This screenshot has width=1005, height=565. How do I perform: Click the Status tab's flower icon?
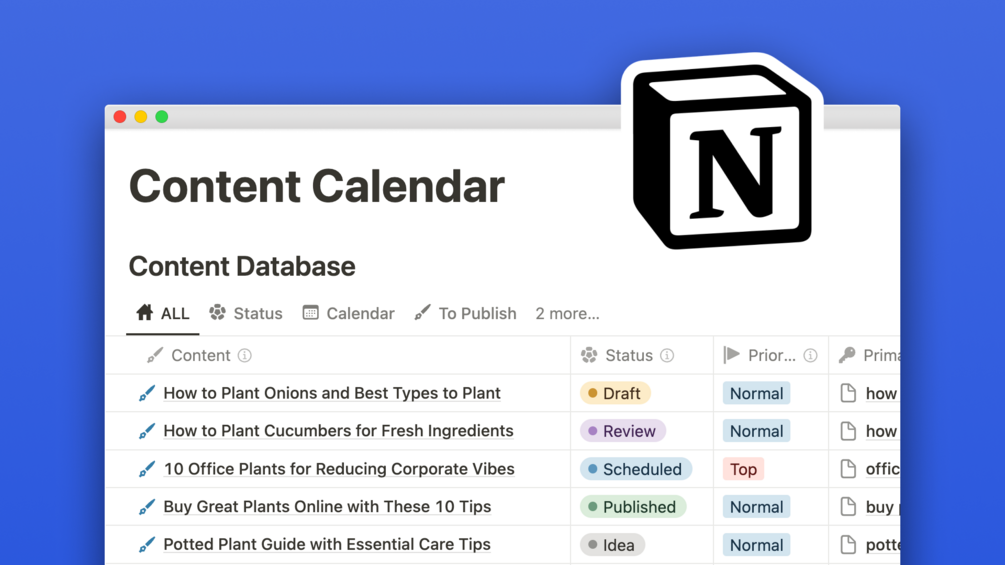click(x=217, y=312)
